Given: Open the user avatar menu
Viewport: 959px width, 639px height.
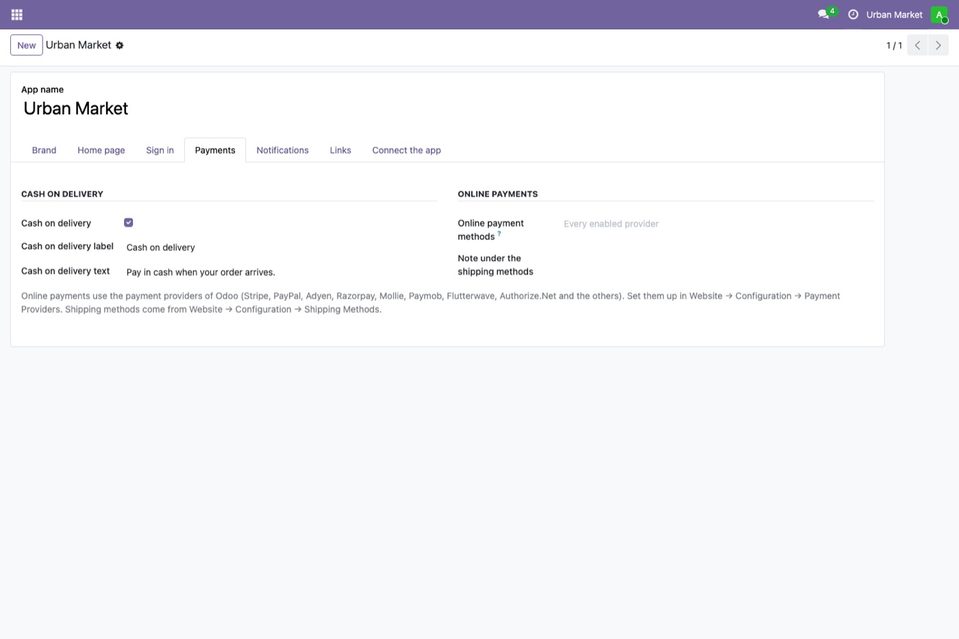Looking at the screenshot, I should click(939, 15).
